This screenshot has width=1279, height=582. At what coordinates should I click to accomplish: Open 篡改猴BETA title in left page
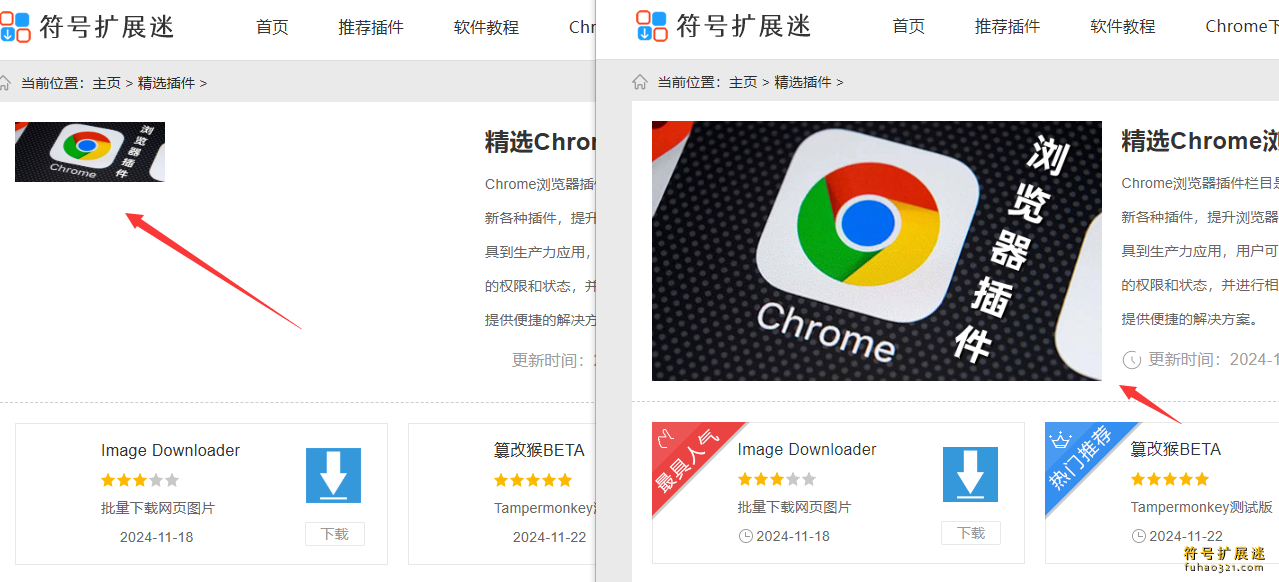pos(539,450)
